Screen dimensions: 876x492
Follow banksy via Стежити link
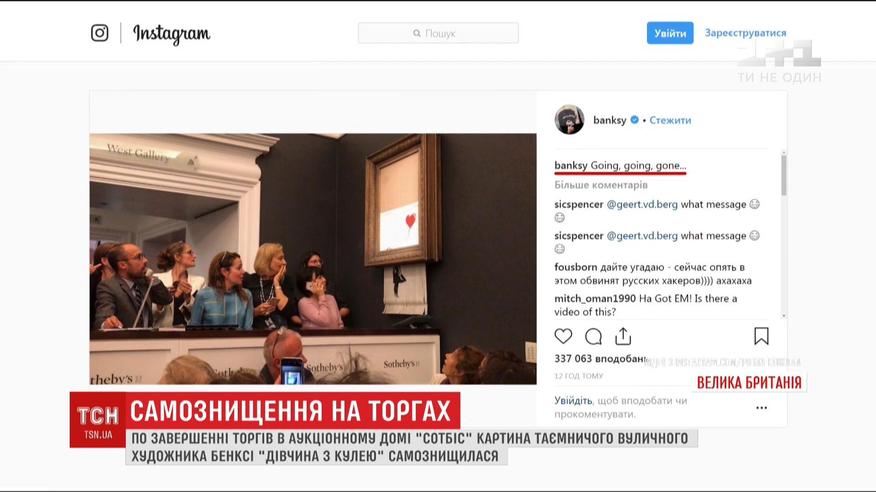tap(670, 120)
